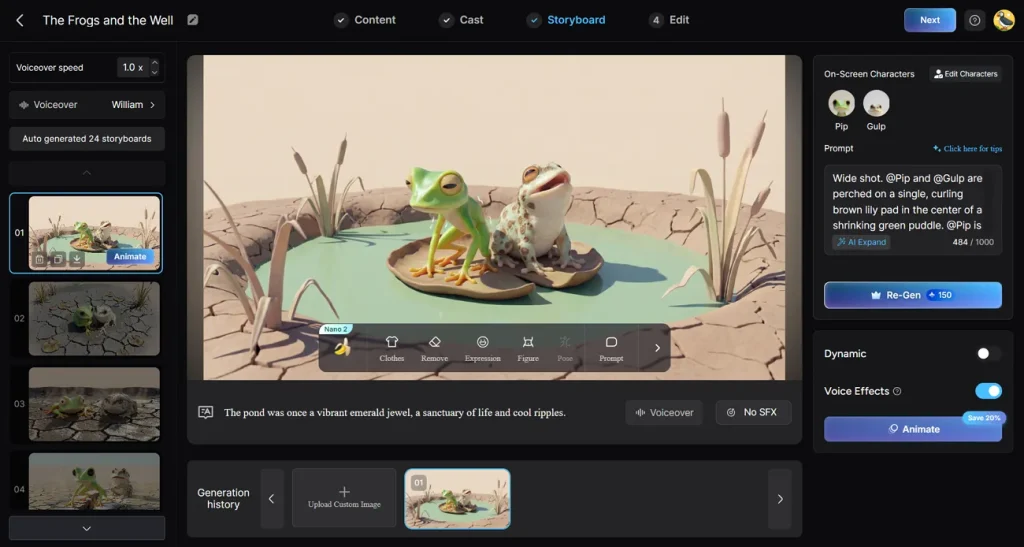The width and height of the screenshot is (1024, 547).
Task: Click the Next button
Action: pyautogui.click(x=929, y=20)
